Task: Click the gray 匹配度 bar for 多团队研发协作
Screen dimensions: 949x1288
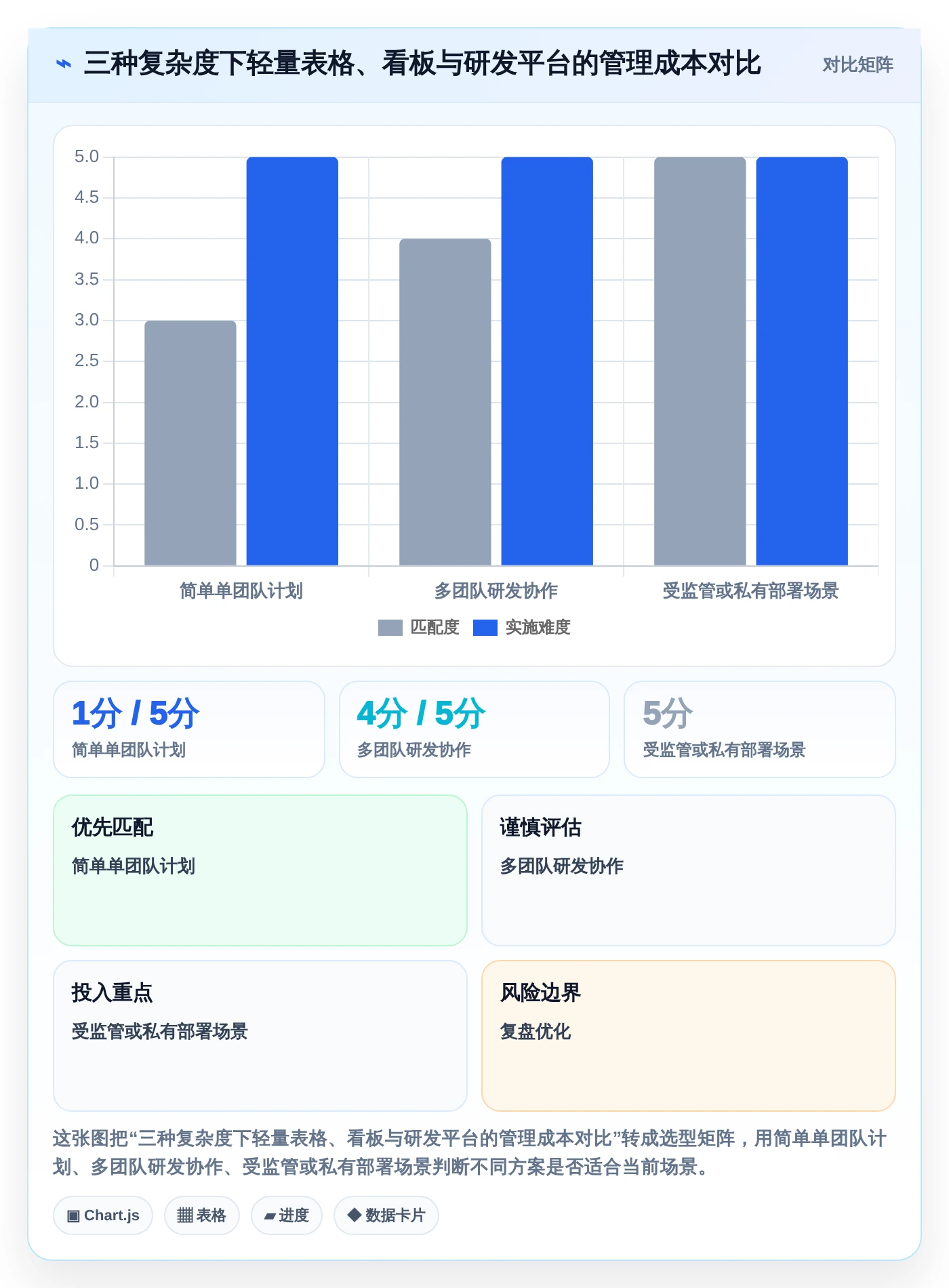Action: click(445, 402)
